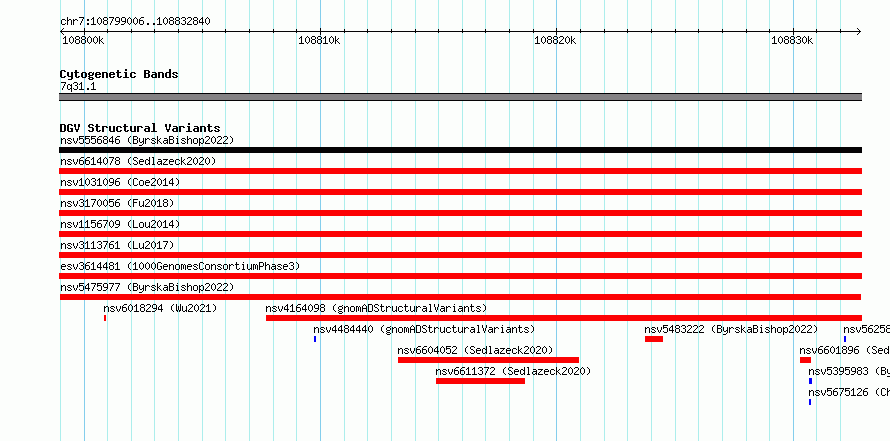Image resolution: width=890 pixels, height=441 pixels.
Task: Click the red bar under nsv1156709
Action: tap(460, 234)
